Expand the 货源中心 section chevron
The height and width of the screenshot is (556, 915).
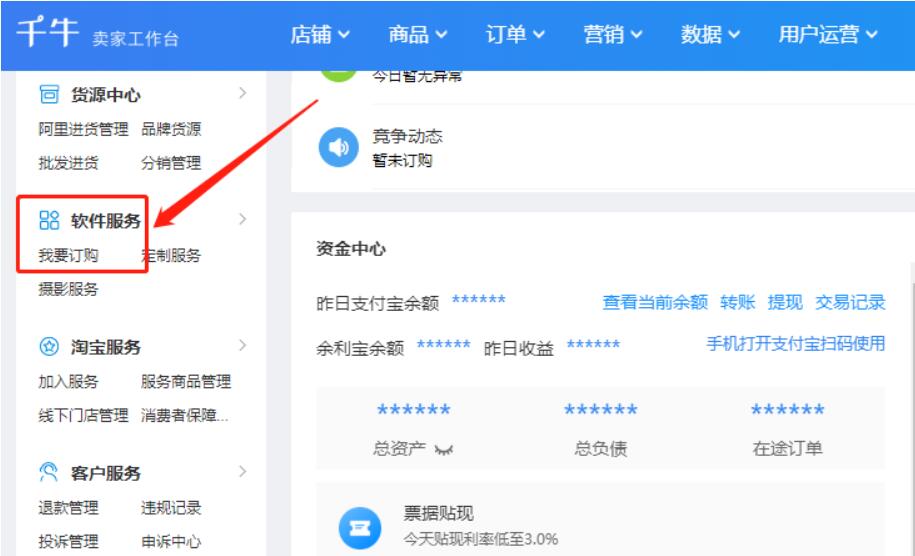[x=243, y=93]
